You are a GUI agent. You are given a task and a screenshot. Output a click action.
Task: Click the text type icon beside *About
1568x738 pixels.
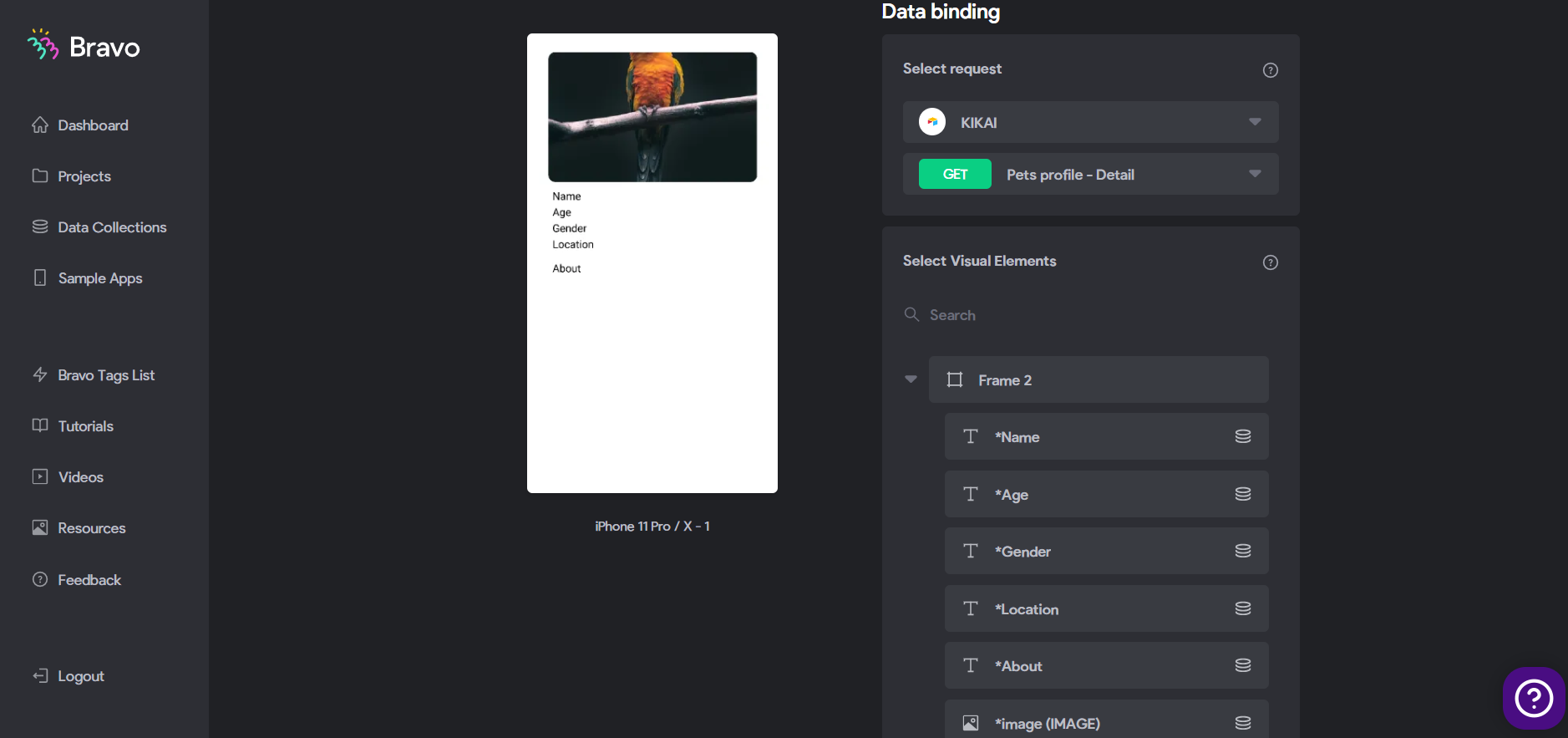coord(970,665)
